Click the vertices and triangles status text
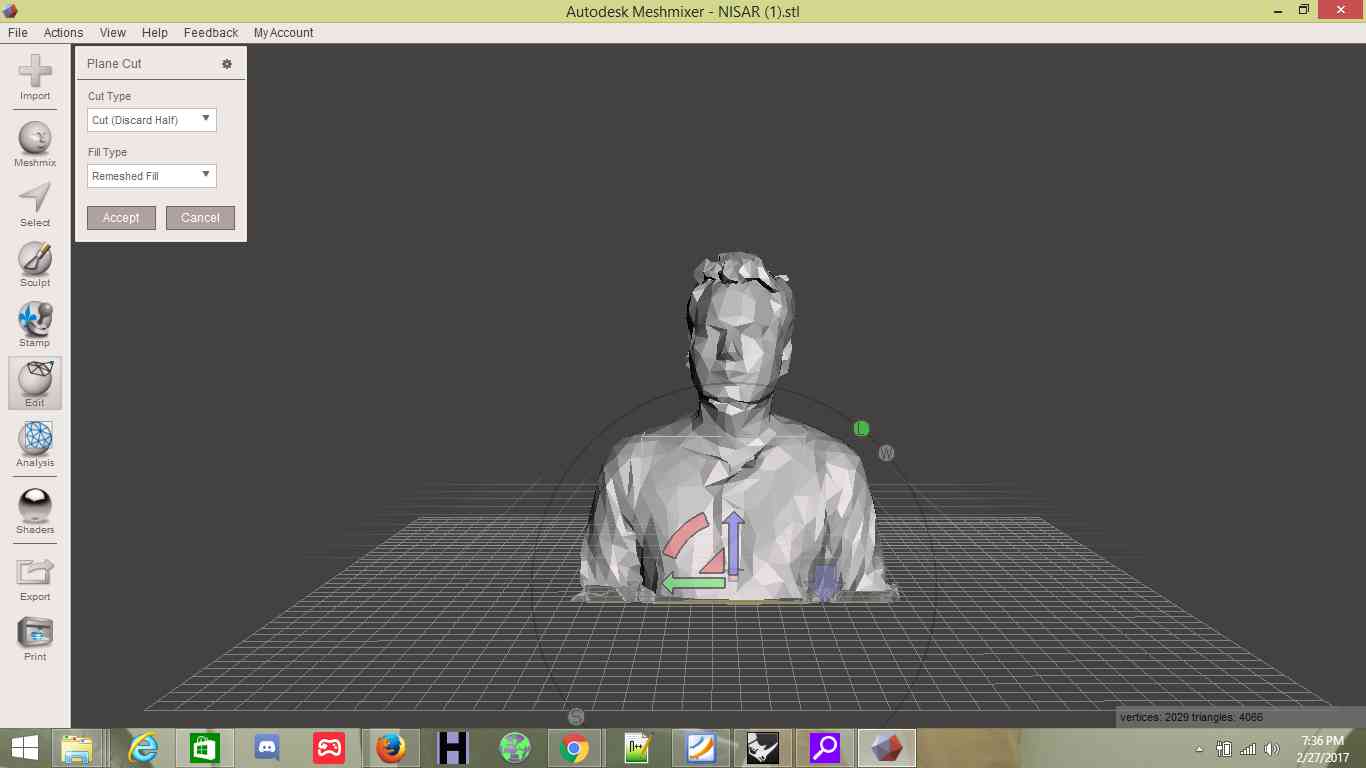1366x768 pixels. point(1191,717)
